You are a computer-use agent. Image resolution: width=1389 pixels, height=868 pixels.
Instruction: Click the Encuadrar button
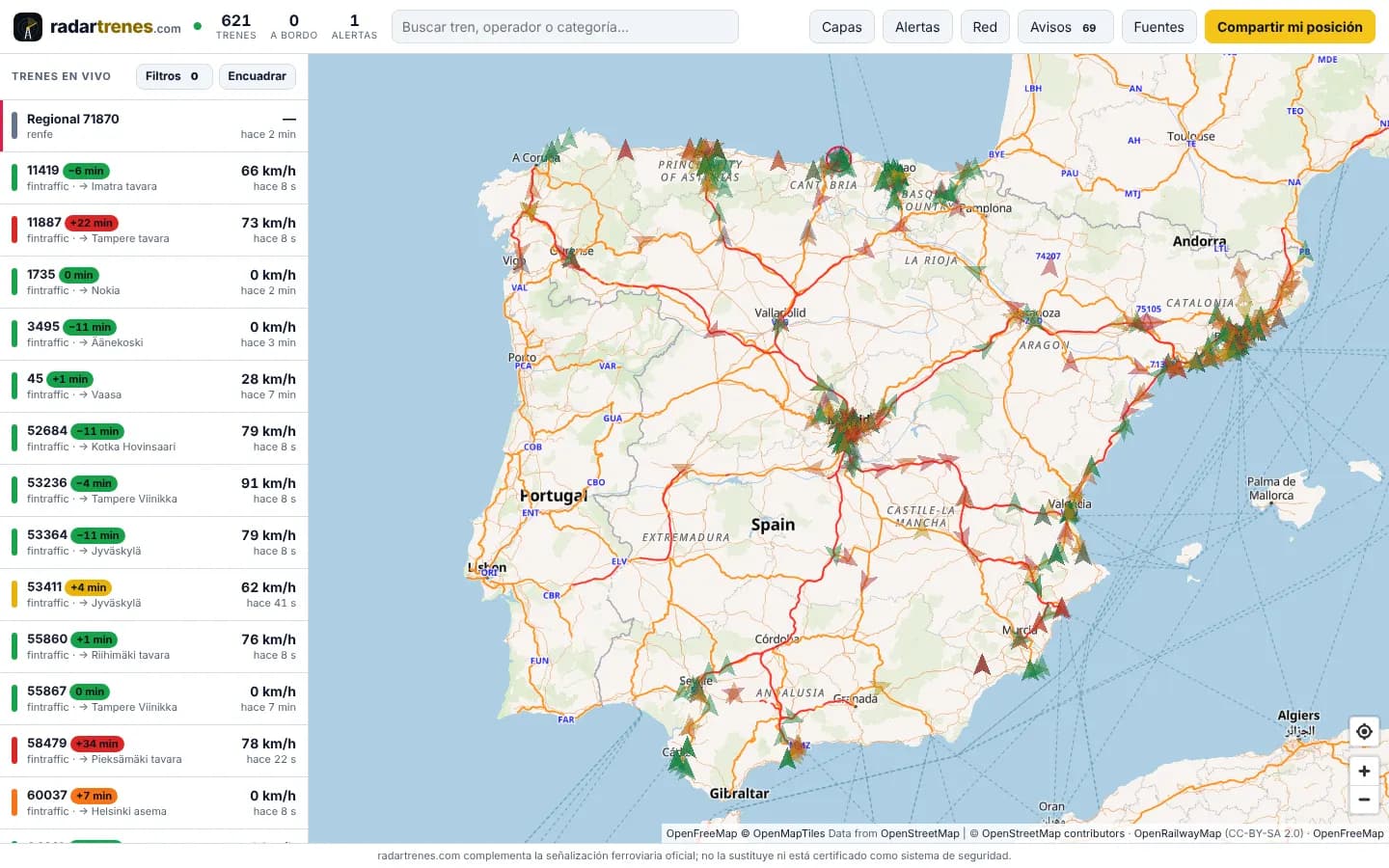pos(258,76)
